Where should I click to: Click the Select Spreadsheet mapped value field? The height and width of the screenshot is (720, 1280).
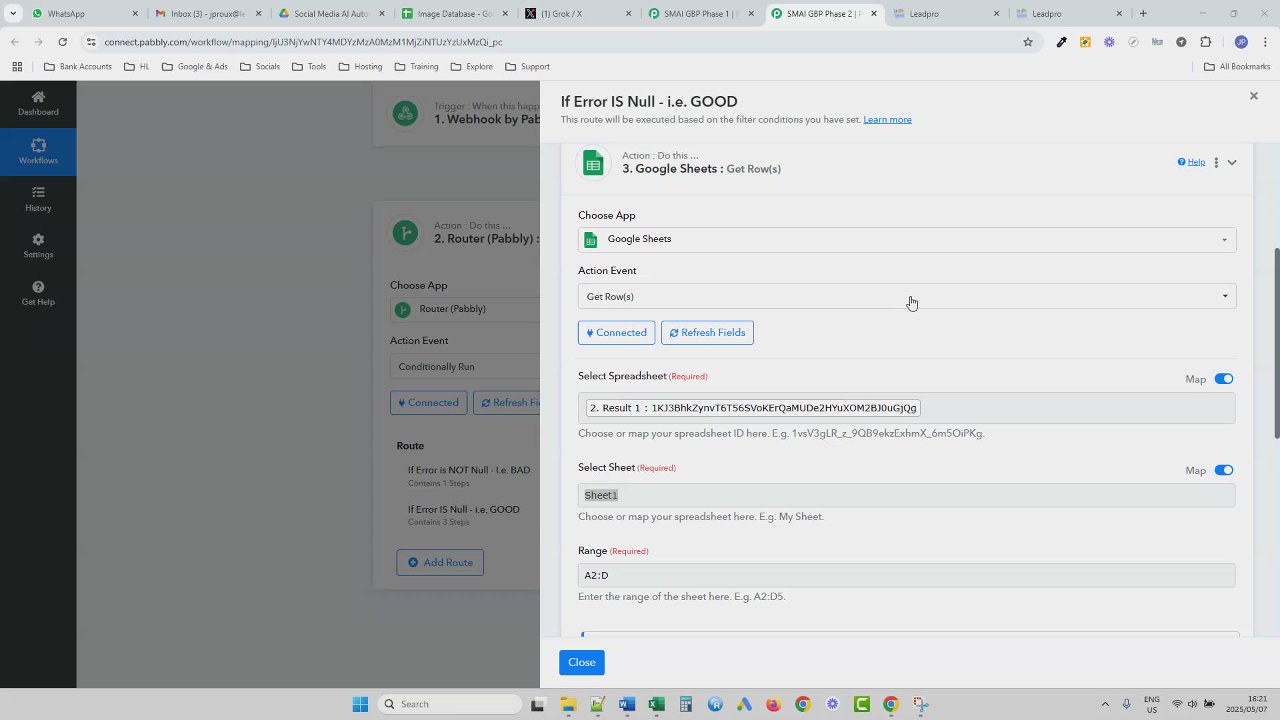tap(906, 408)
